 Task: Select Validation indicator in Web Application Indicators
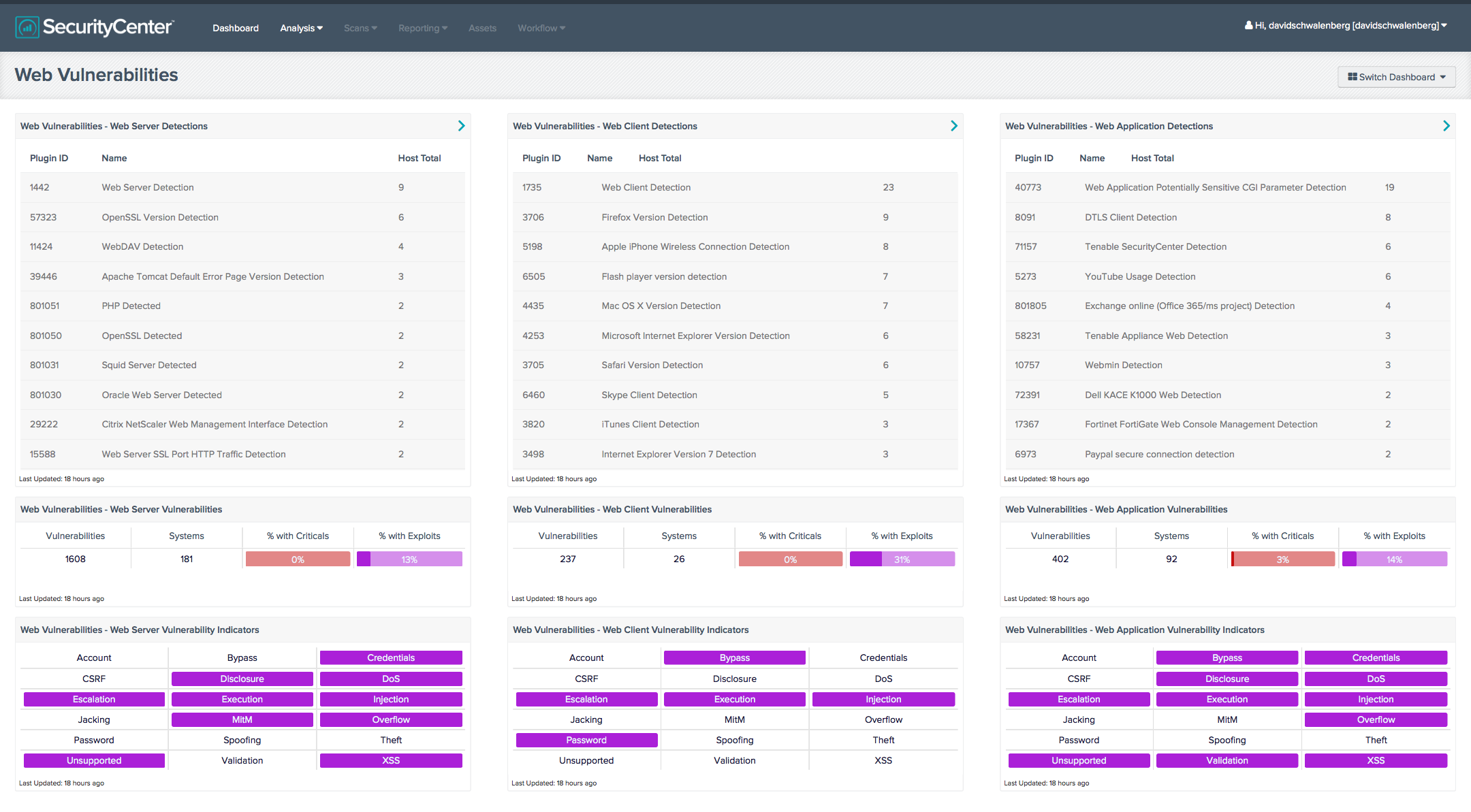click(x=1227, y=760)
